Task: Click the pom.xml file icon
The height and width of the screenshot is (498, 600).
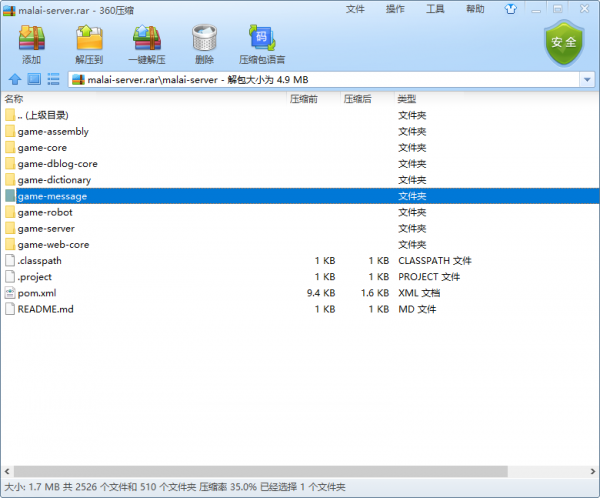Action: pyautogui.click(x=10, y=293)
